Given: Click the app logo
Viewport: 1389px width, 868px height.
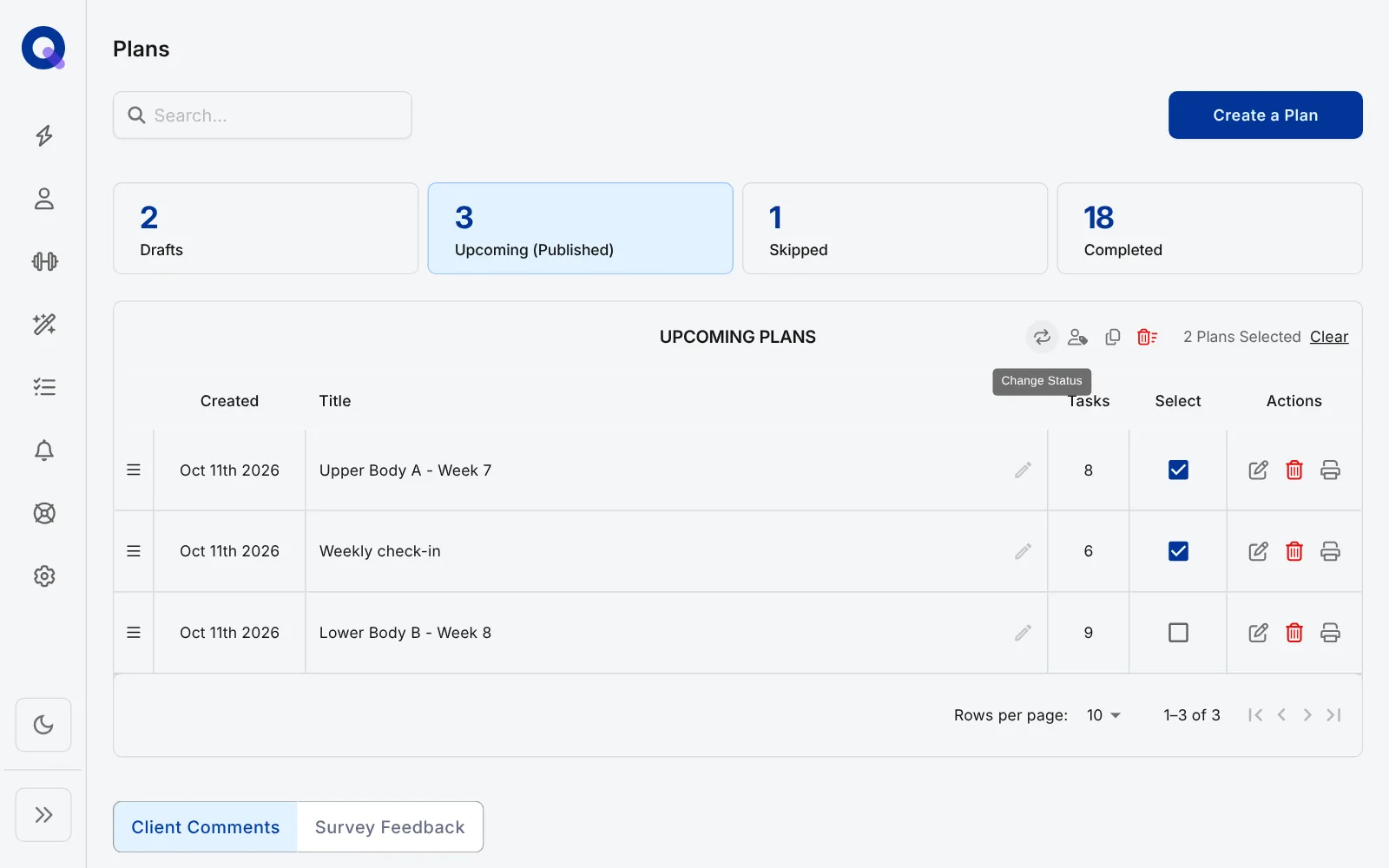Looking at the screenshot, I should tap(43, 48).
